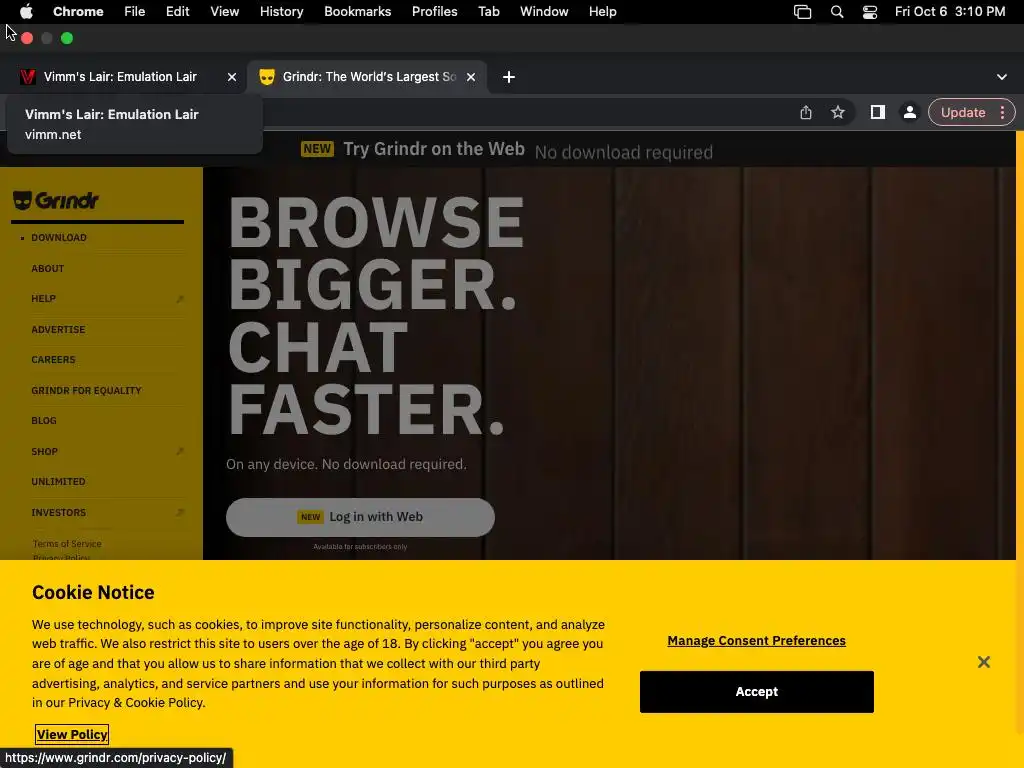
Task: Toggle the Chrome side panel
Action: tap(878, 112)
